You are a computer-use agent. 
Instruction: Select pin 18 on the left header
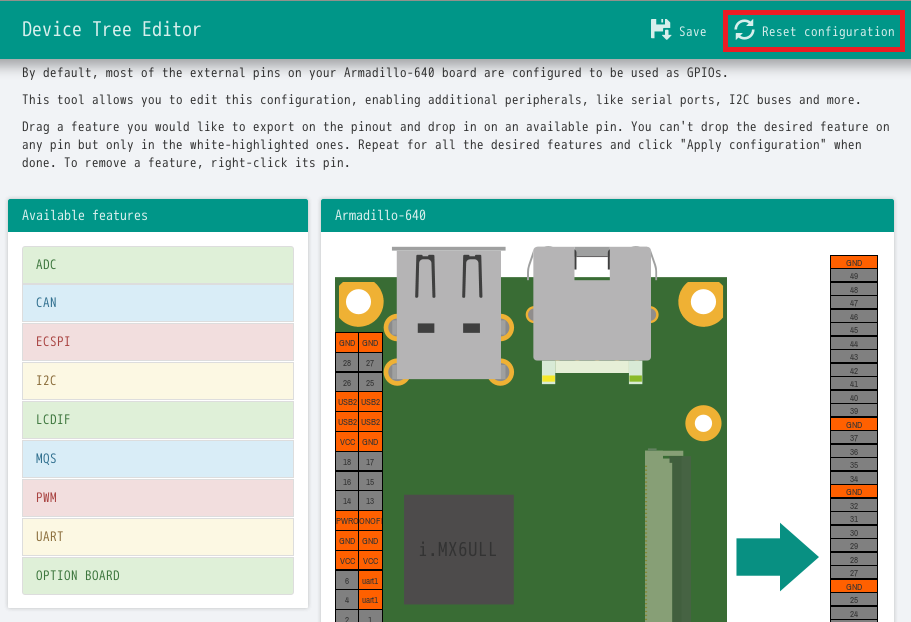[x=347, y=462]
